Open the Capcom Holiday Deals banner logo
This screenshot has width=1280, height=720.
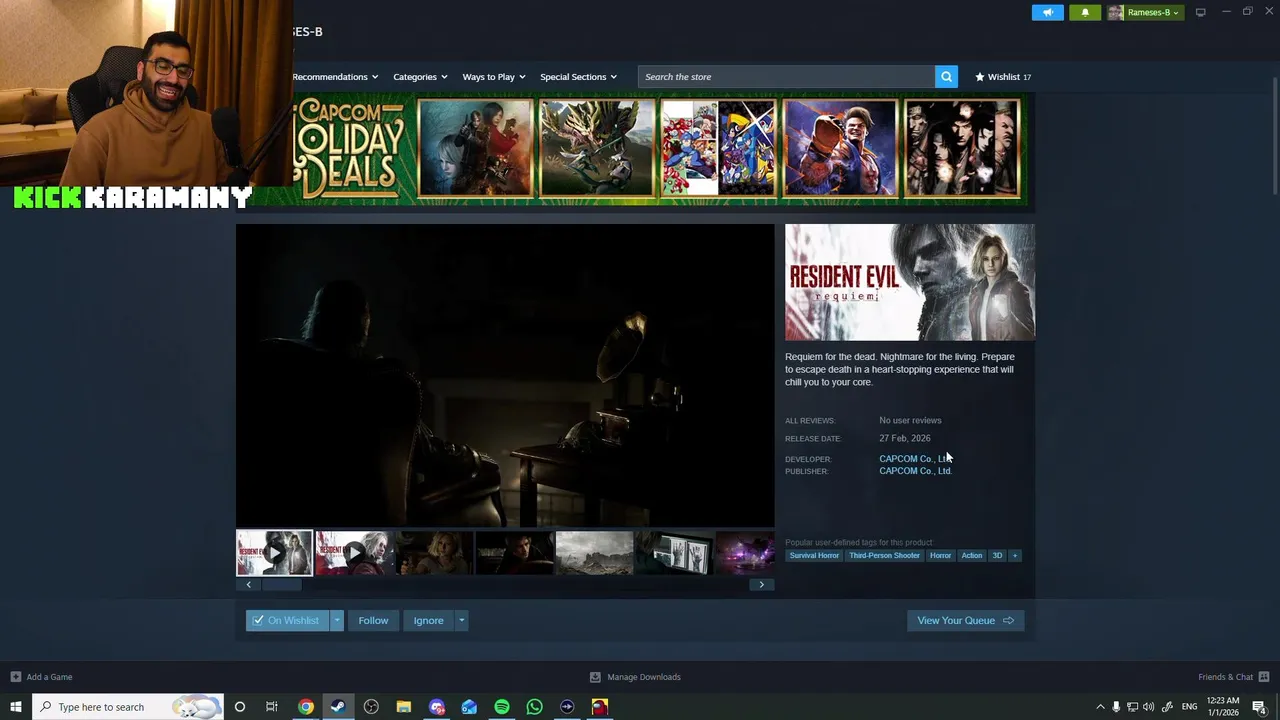(x=351, y=148)
